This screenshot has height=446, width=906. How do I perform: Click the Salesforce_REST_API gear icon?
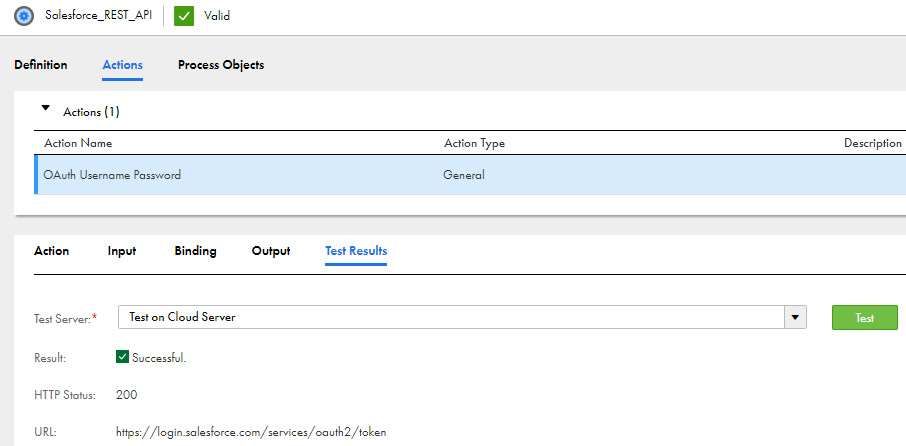pos(24,16)
